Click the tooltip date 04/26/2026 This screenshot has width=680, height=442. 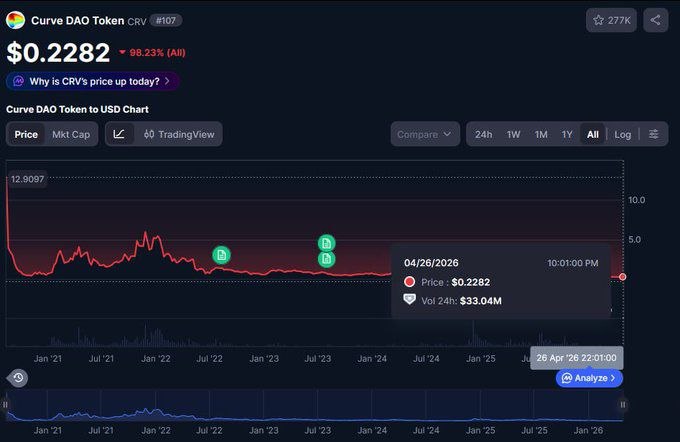pos(431,263)
